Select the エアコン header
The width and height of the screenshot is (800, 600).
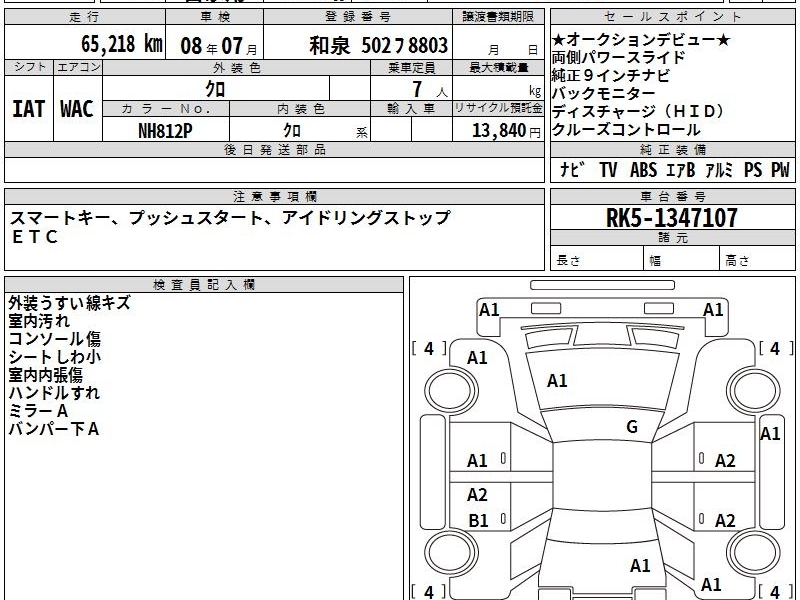click(x=78, y=67)
